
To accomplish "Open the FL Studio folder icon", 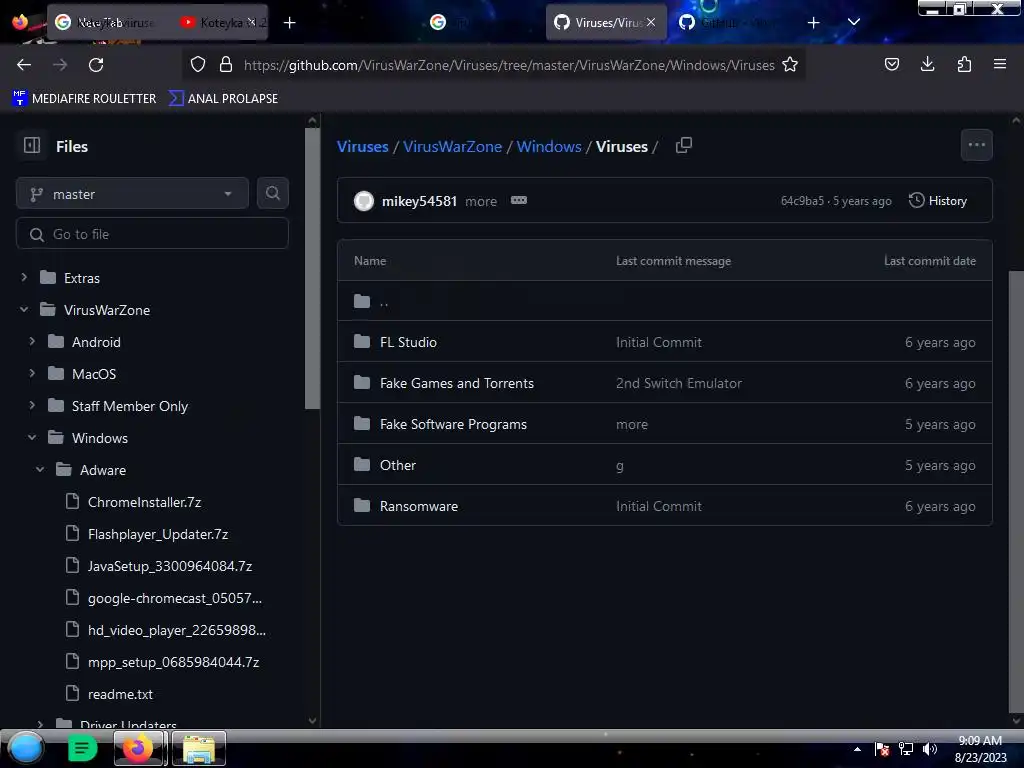I will (x=362, y=342).
